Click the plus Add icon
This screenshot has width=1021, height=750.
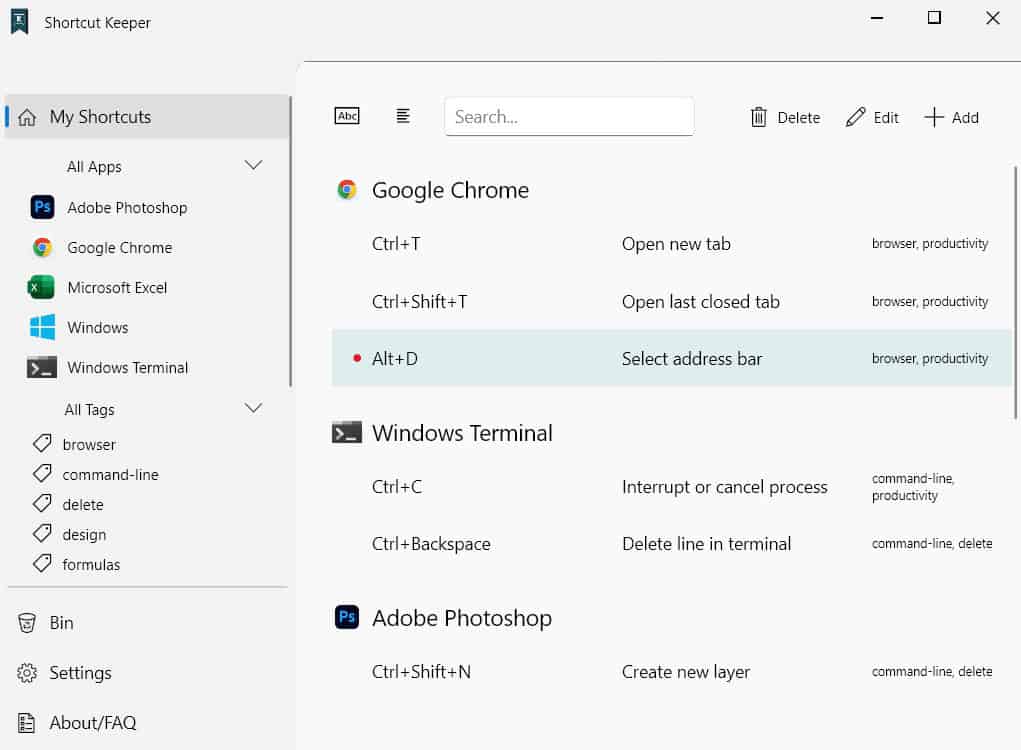934,117
